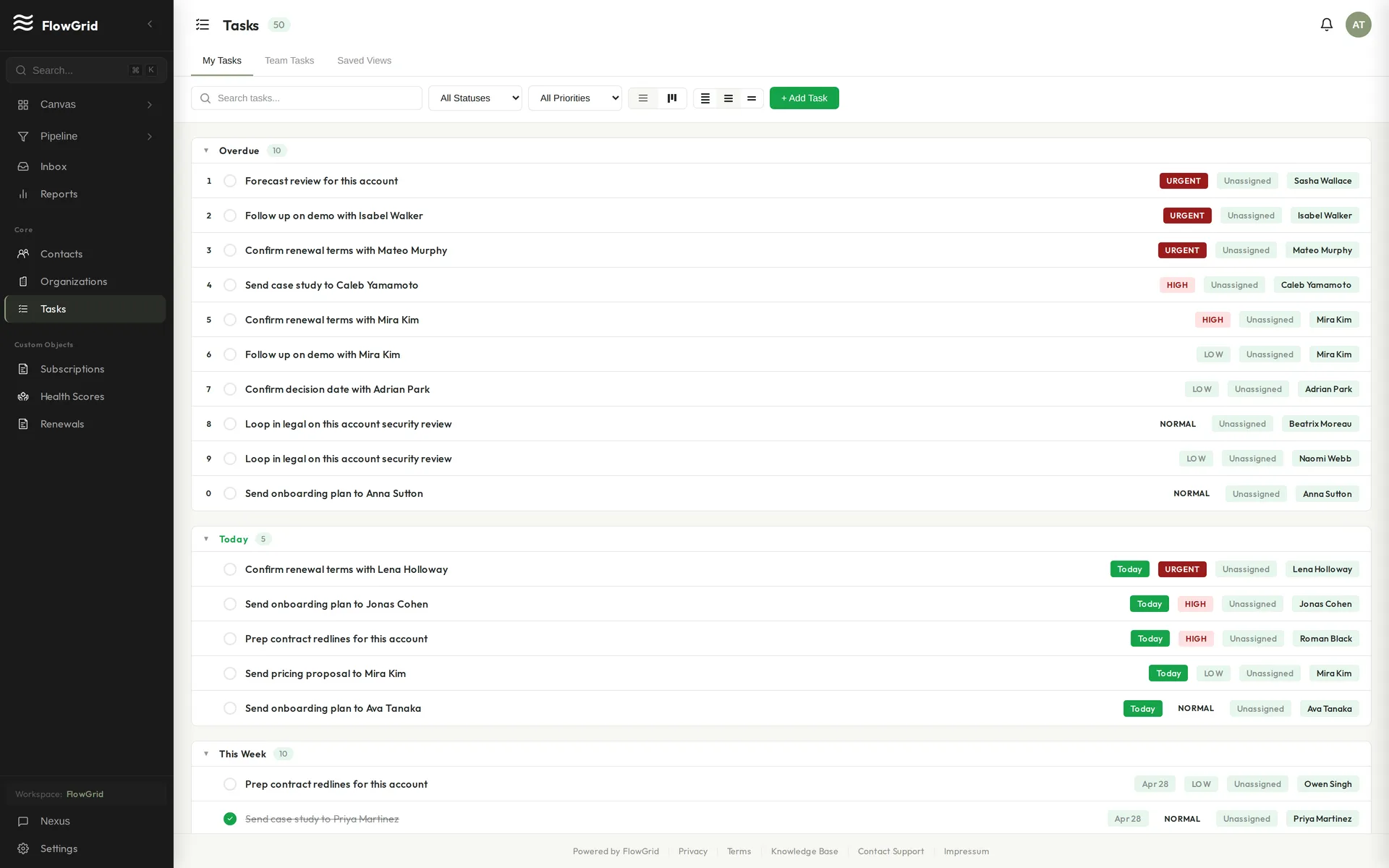Click the FlowGrid logo icon
Screen dimensions: 1389x868
coord(23,23)
